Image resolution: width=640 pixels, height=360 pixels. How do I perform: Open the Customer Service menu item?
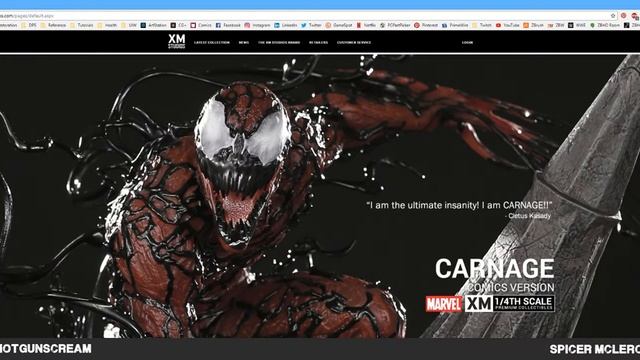tap(354, 42)
